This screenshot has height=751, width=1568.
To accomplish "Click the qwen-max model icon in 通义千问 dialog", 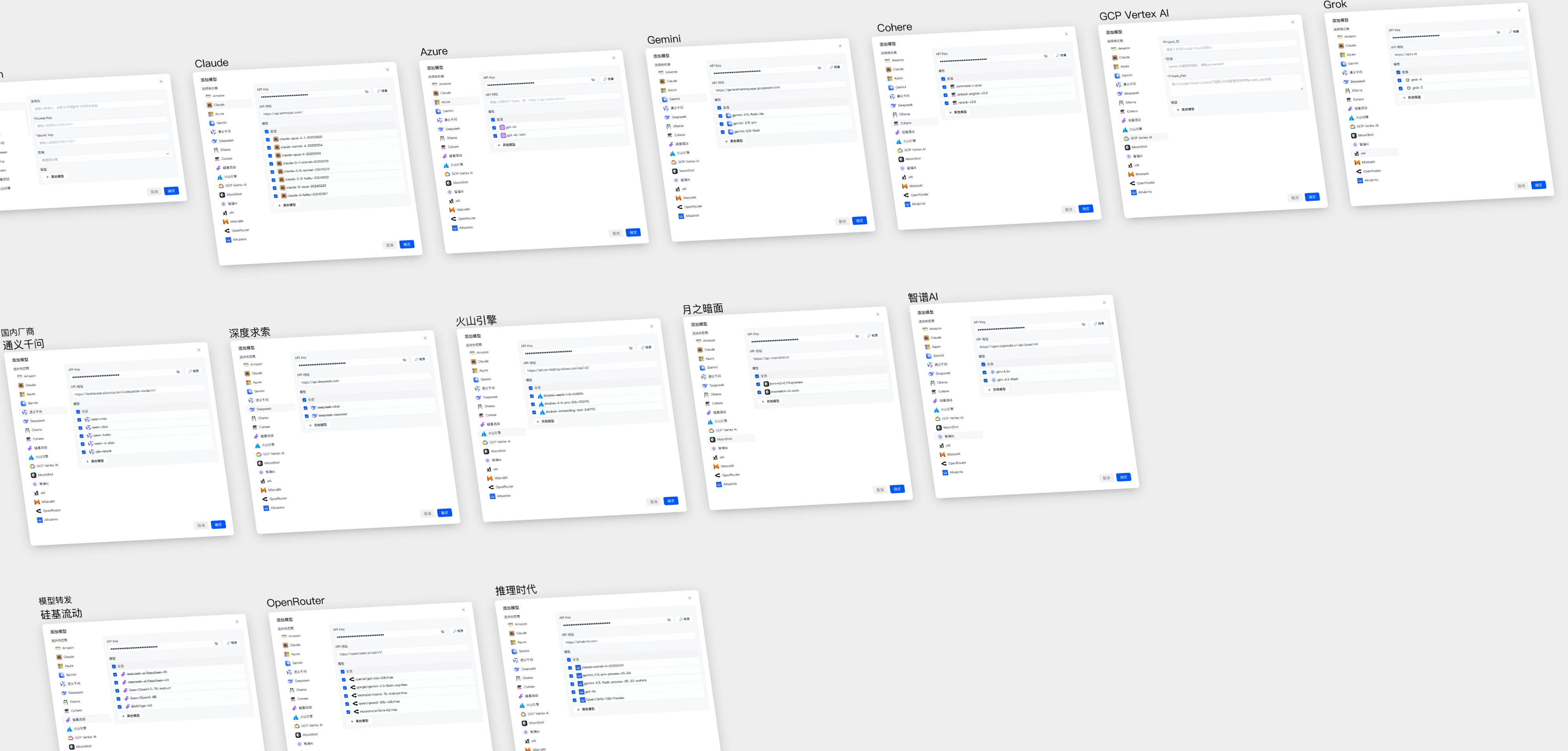I will (x=88, y=419).
